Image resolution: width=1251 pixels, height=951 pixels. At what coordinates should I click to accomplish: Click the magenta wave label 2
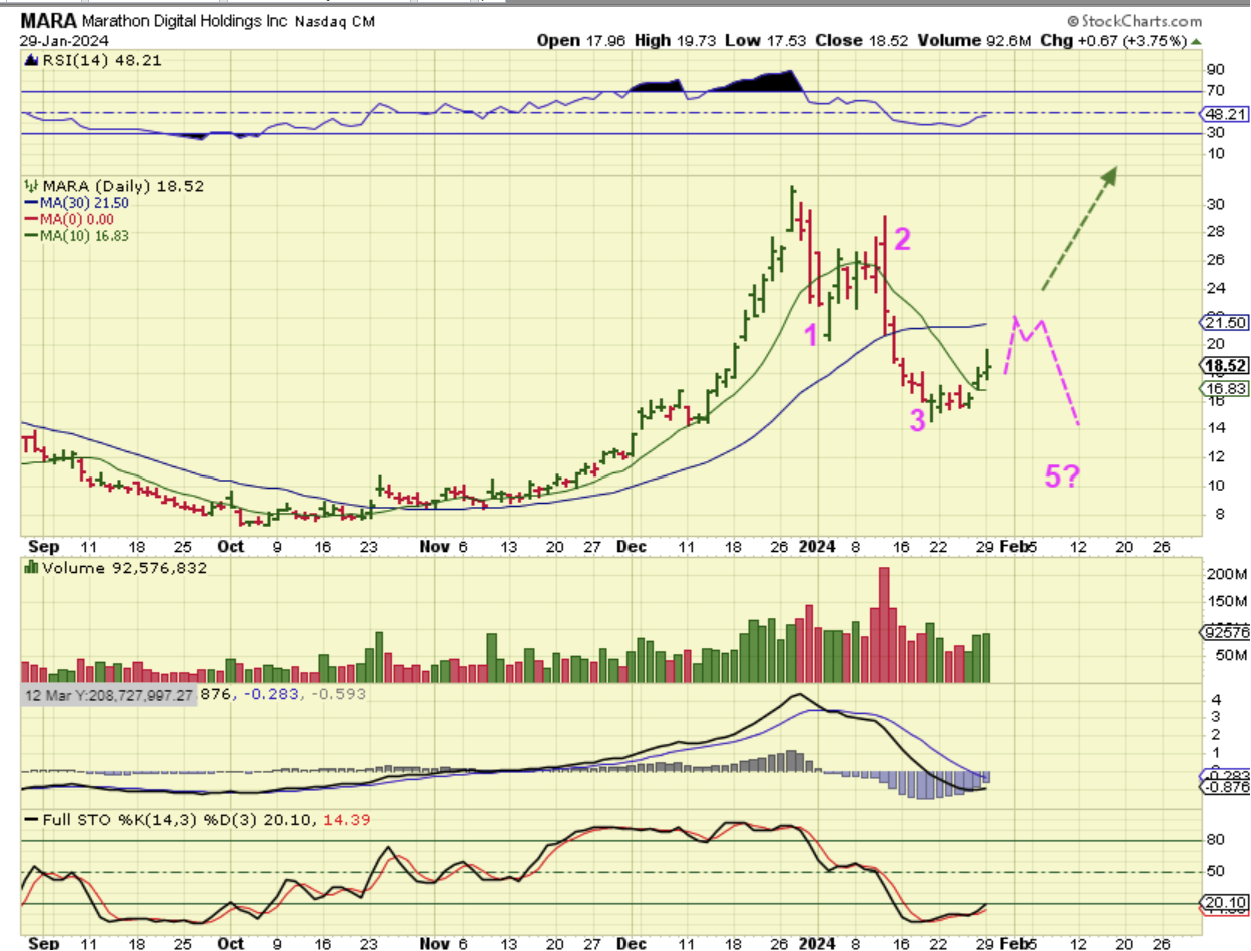pyautogui.click(x=902, y=239)
